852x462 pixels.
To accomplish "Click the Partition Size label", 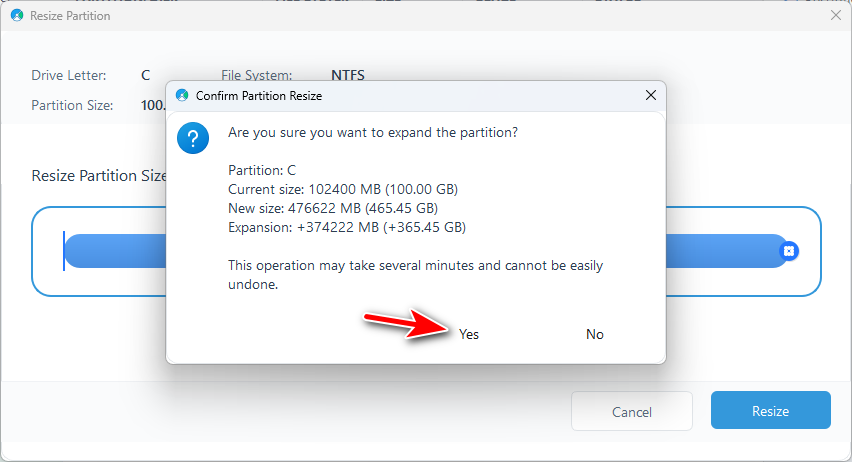I will pos(72,105).
